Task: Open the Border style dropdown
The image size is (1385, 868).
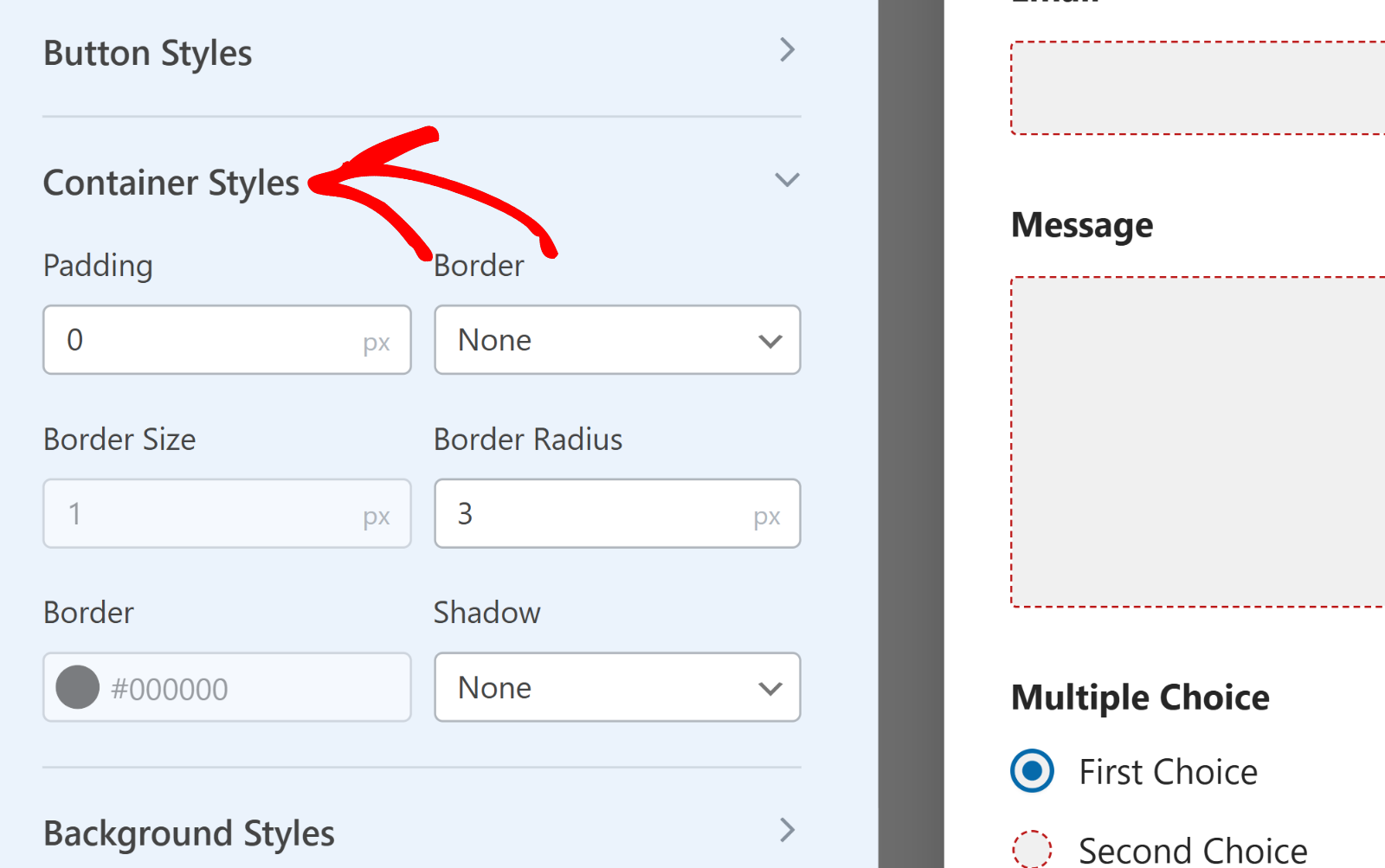Action: [x=616, y=340]
